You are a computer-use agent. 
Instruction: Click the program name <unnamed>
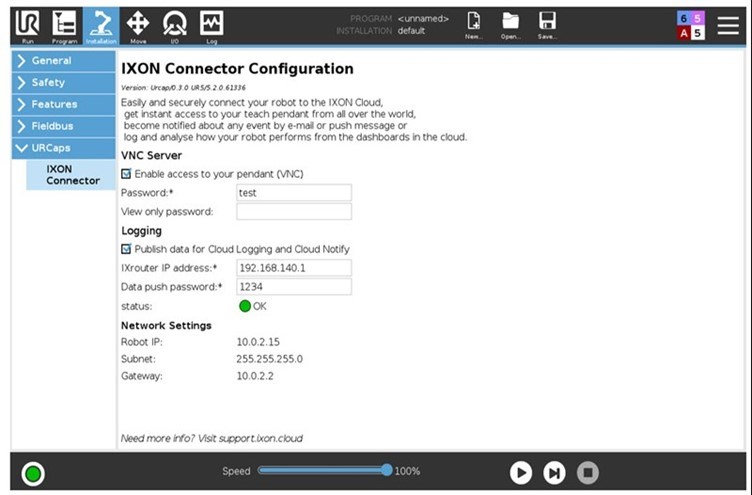click(x=423, y=19)
